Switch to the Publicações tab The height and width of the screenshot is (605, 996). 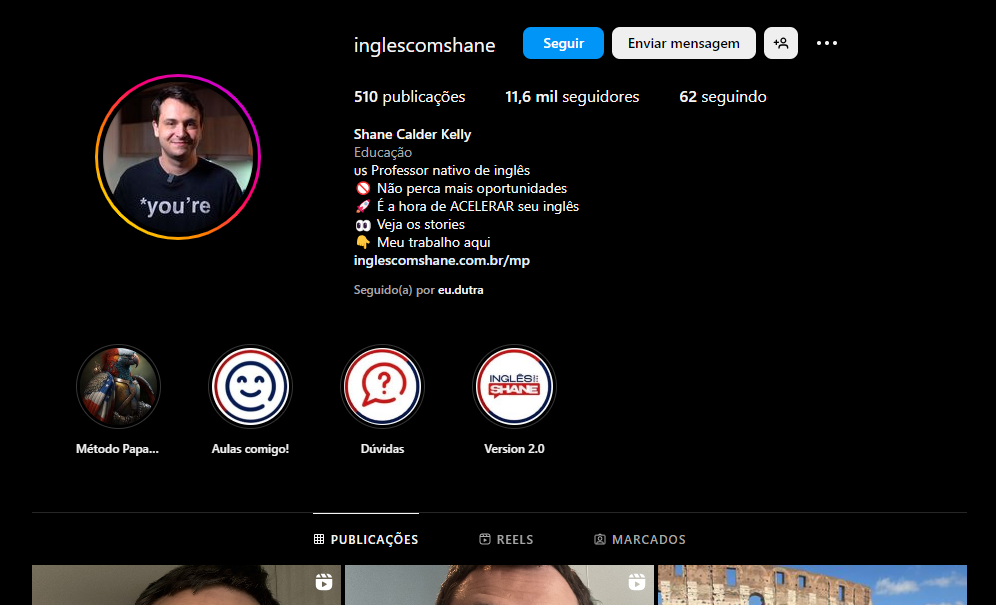[366, 540]
